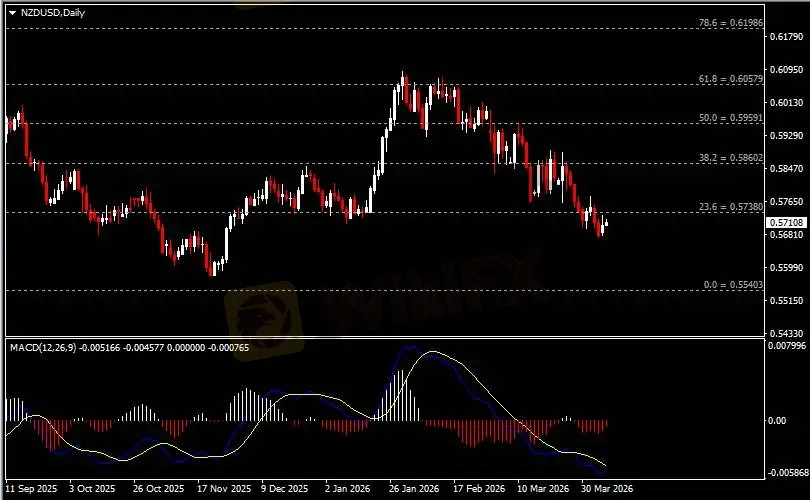This screenshot has width=810, height=500.
Task: Select the NZDUSD,Daily chart title
Action: click(53, 12)
